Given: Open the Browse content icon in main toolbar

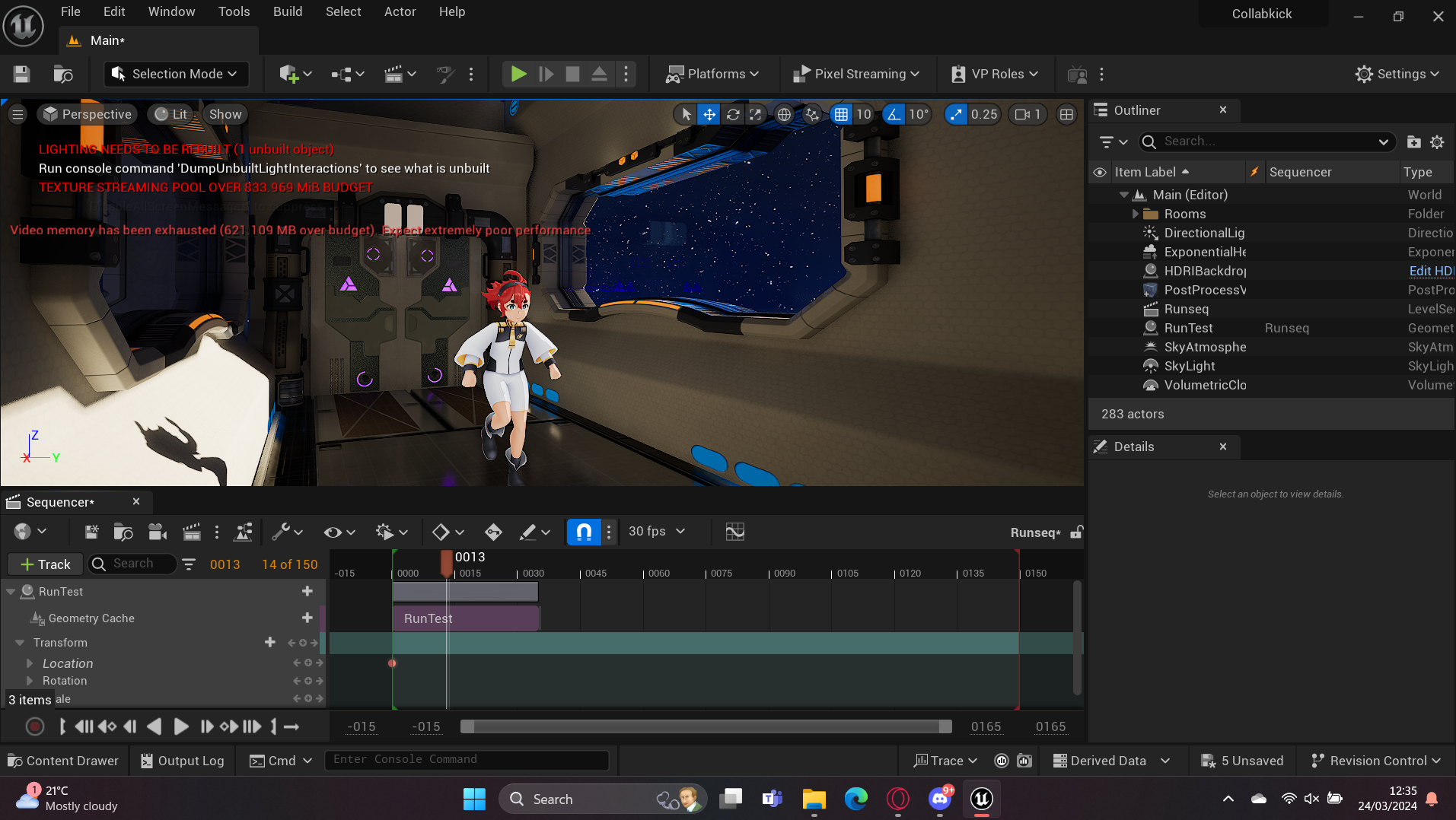Looking at the screenshot, I should pyautogui.click(x=63, y=74).
